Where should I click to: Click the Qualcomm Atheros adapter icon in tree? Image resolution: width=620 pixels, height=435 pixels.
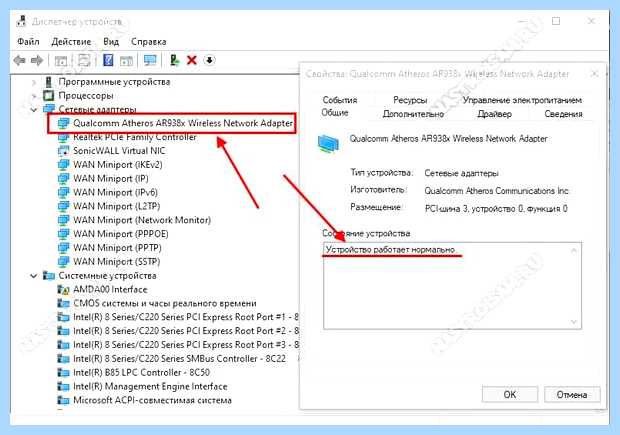(x=63, y=123)
